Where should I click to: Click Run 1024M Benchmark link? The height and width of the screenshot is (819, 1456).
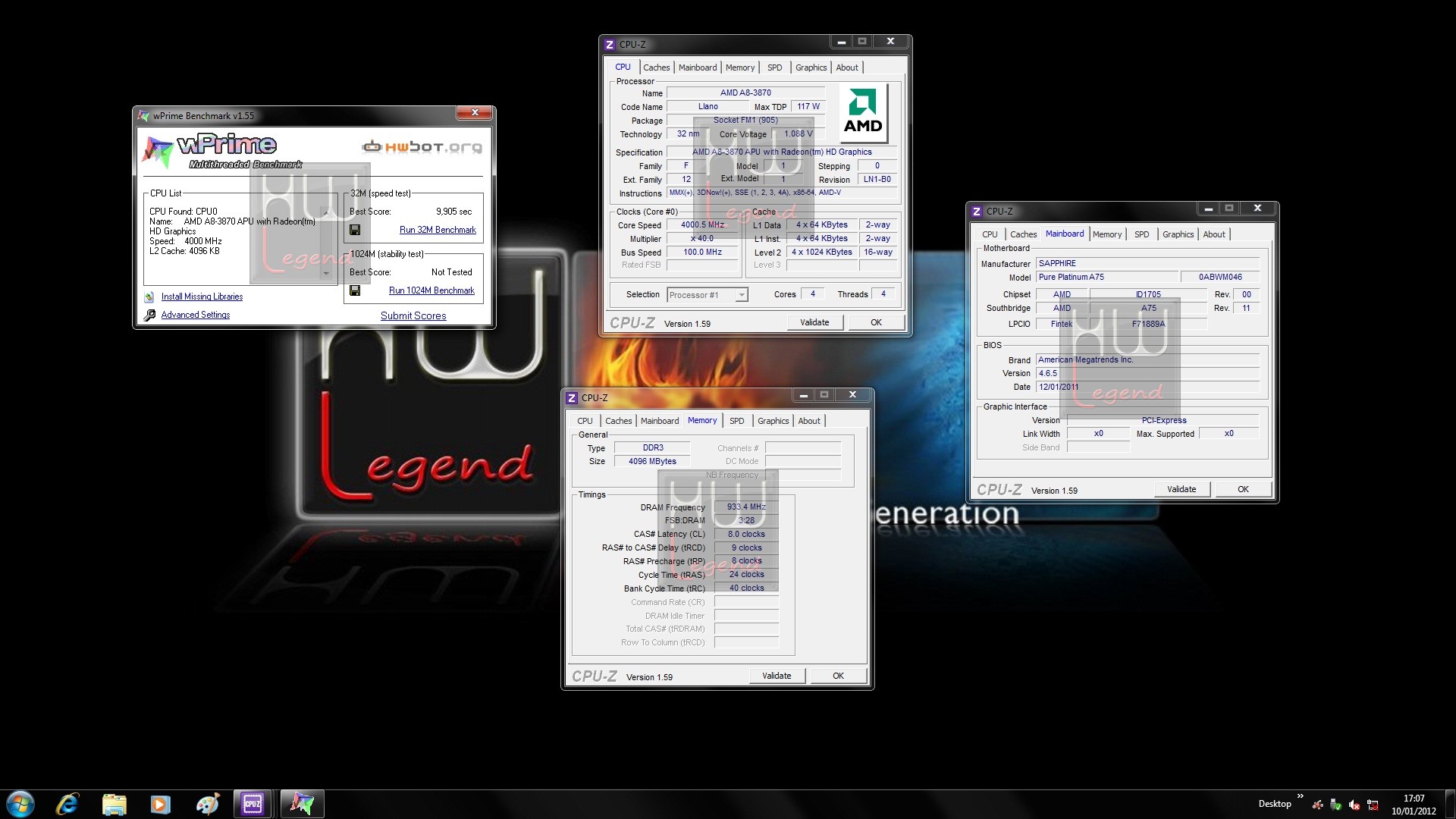431,290
